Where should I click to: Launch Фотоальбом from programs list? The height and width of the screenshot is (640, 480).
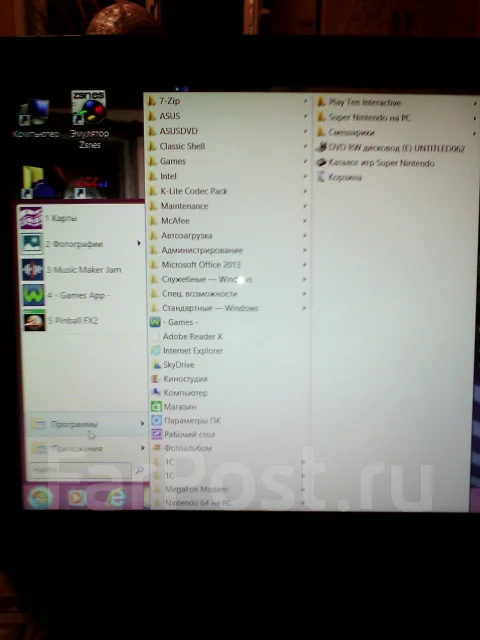pos(182,448)
